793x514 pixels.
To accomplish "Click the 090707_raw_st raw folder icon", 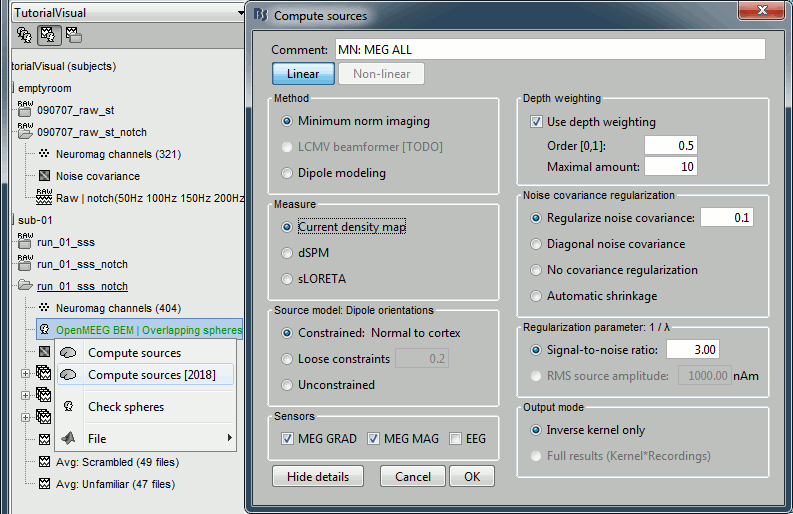I will 25,108.
